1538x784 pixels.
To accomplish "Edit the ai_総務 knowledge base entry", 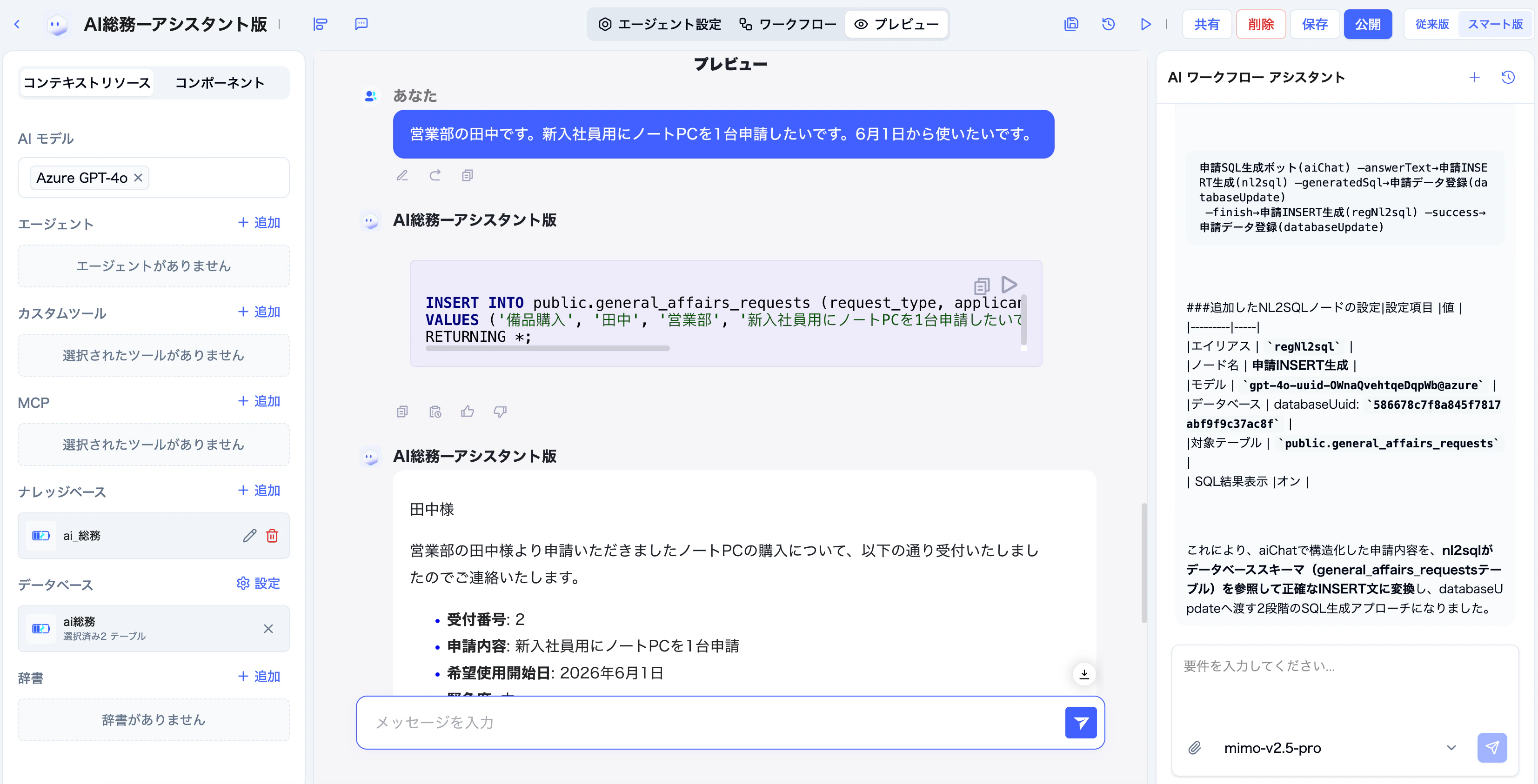I will [x=249, y=536].
